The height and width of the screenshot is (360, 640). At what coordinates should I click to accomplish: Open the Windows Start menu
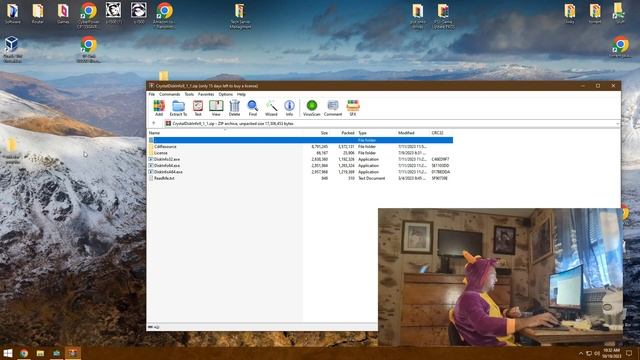point(8,353)
